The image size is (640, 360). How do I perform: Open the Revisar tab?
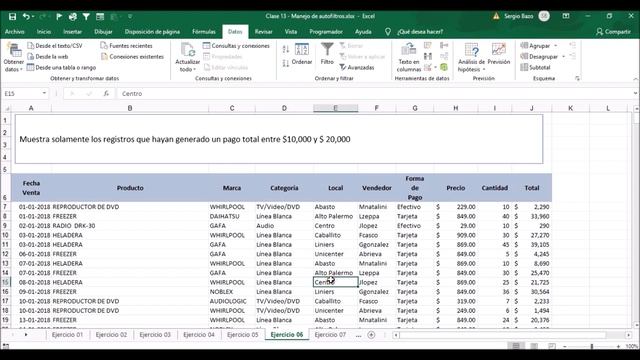[x=263, y=32]
